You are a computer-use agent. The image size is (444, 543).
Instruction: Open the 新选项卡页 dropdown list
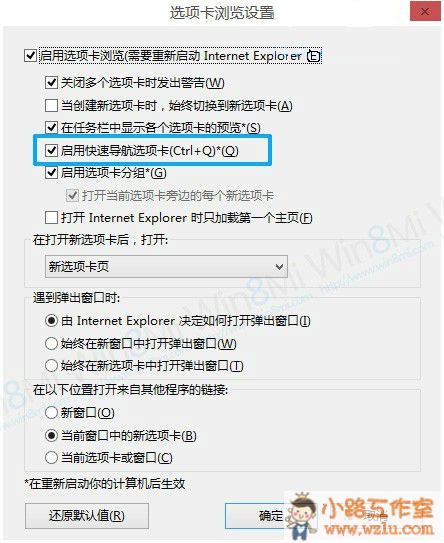coord(166,267)
